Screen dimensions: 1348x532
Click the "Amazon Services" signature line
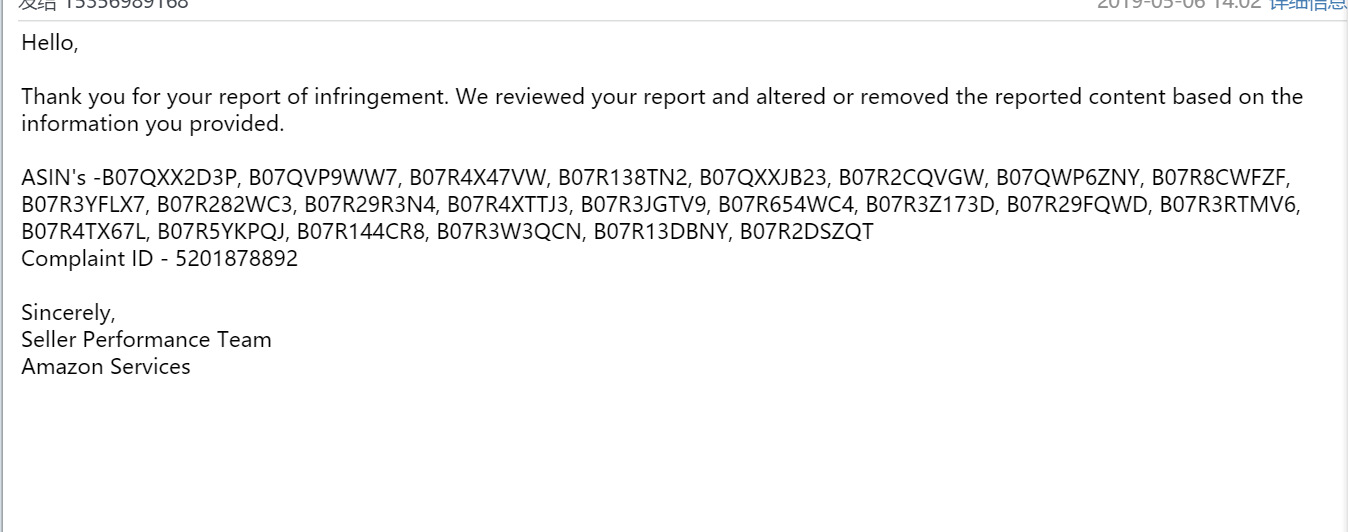pos(106,366)
